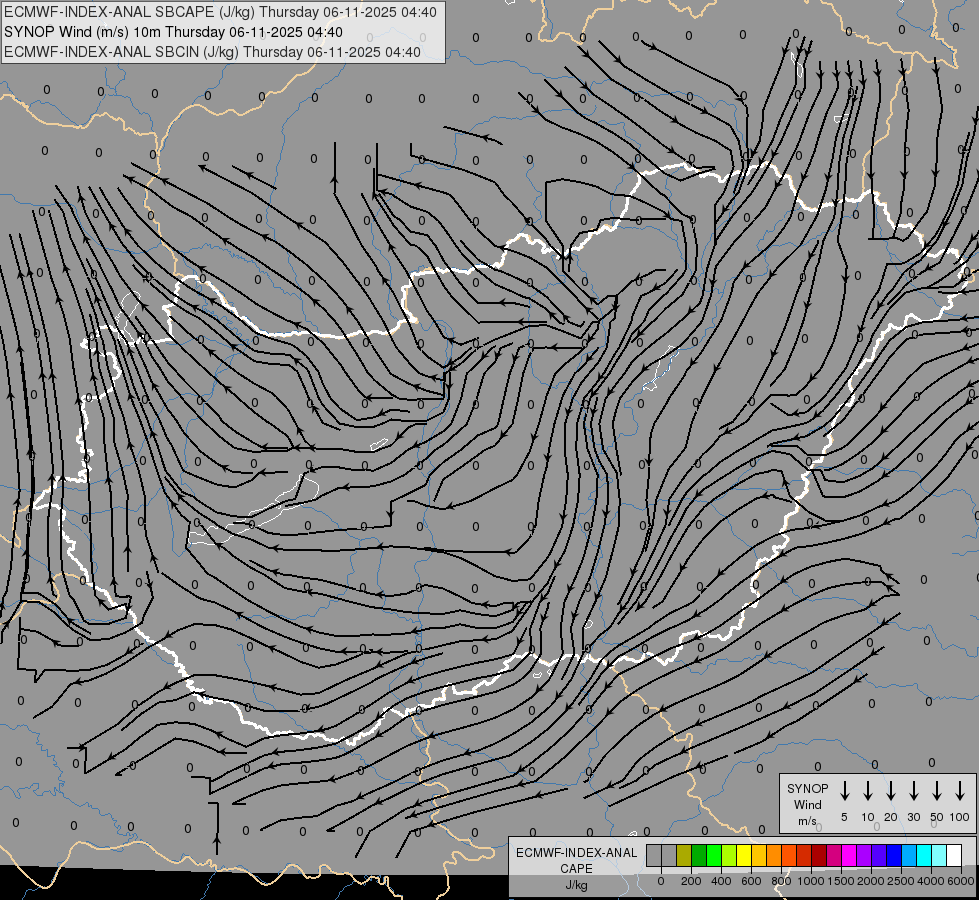Pick the yellow-green CAPE scale swatch
Image resolution: width=979 pixels, height=900 pixels.
tap(729, 855)
